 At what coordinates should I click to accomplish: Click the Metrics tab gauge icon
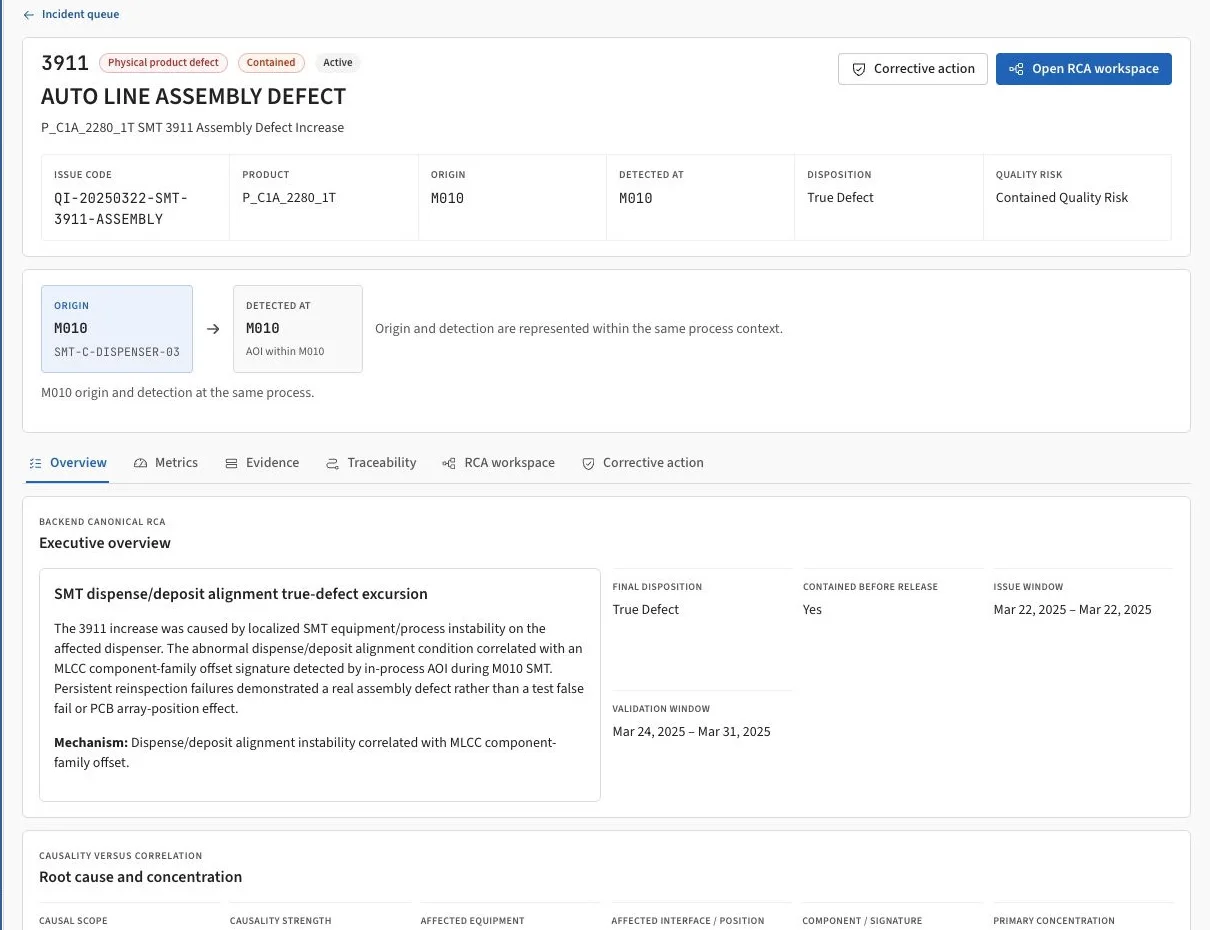(140, 463)
